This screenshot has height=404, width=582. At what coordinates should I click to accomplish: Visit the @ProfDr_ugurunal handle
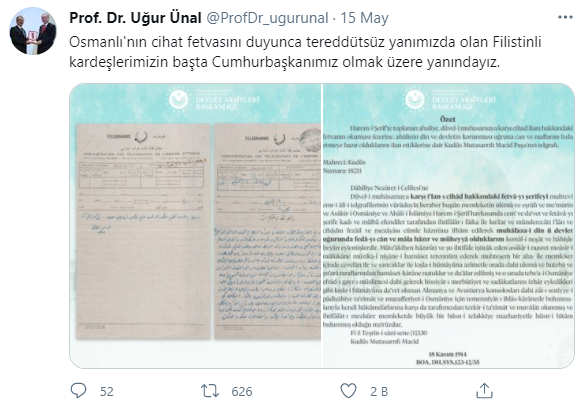(x=267, y=18)
